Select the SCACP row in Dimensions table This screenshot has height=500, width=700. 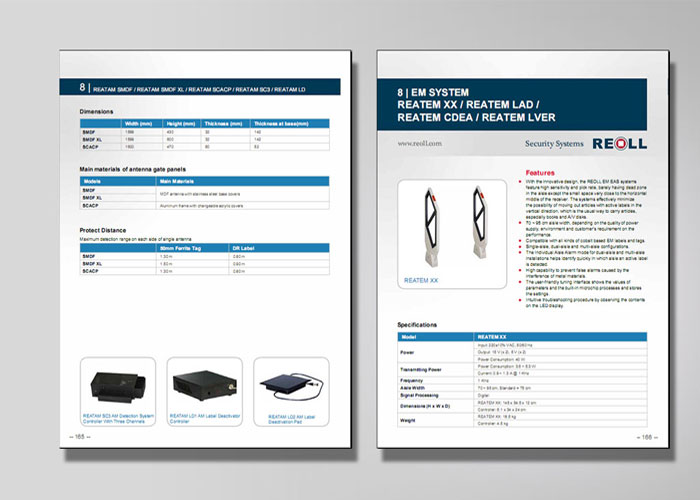point(204,147)
